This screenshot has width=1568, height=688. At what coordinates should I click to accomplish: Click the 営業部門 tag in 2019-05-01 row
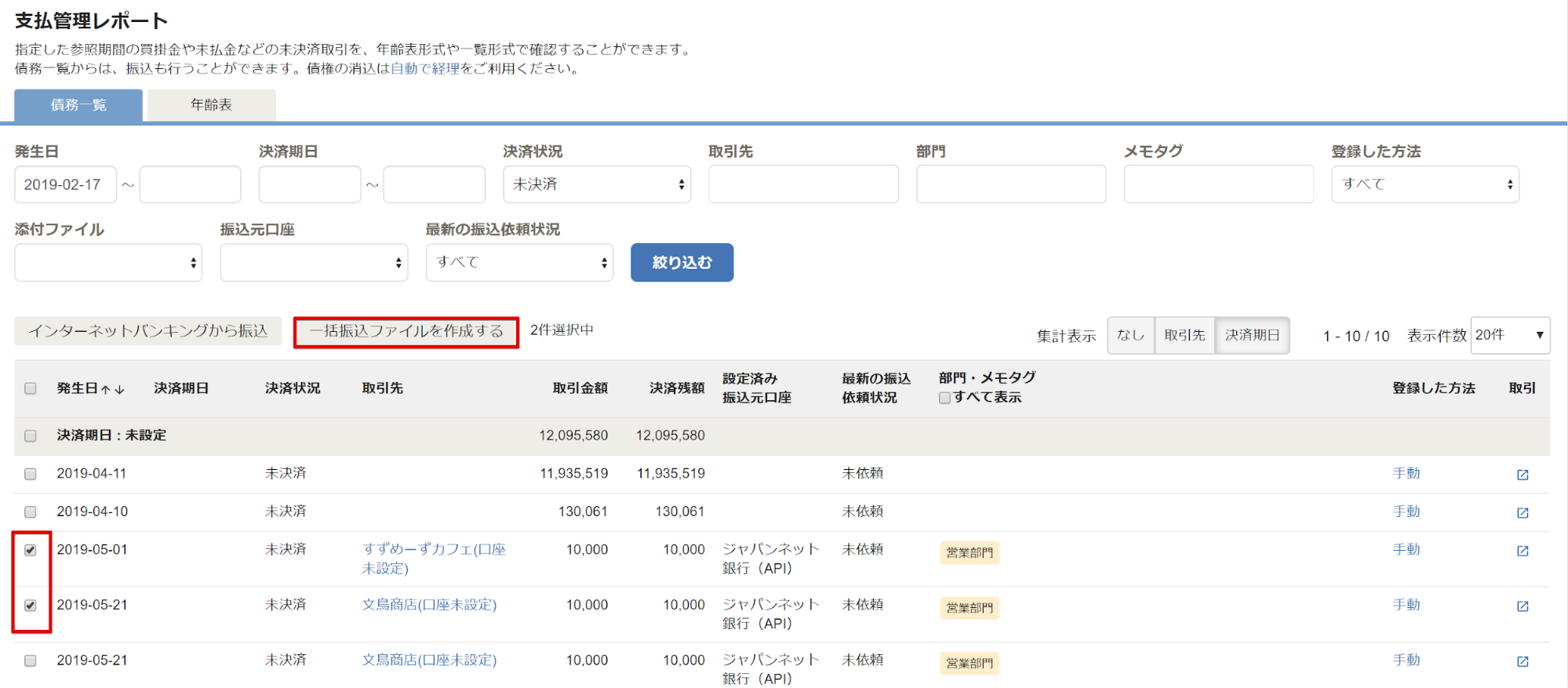coord(970,552)
